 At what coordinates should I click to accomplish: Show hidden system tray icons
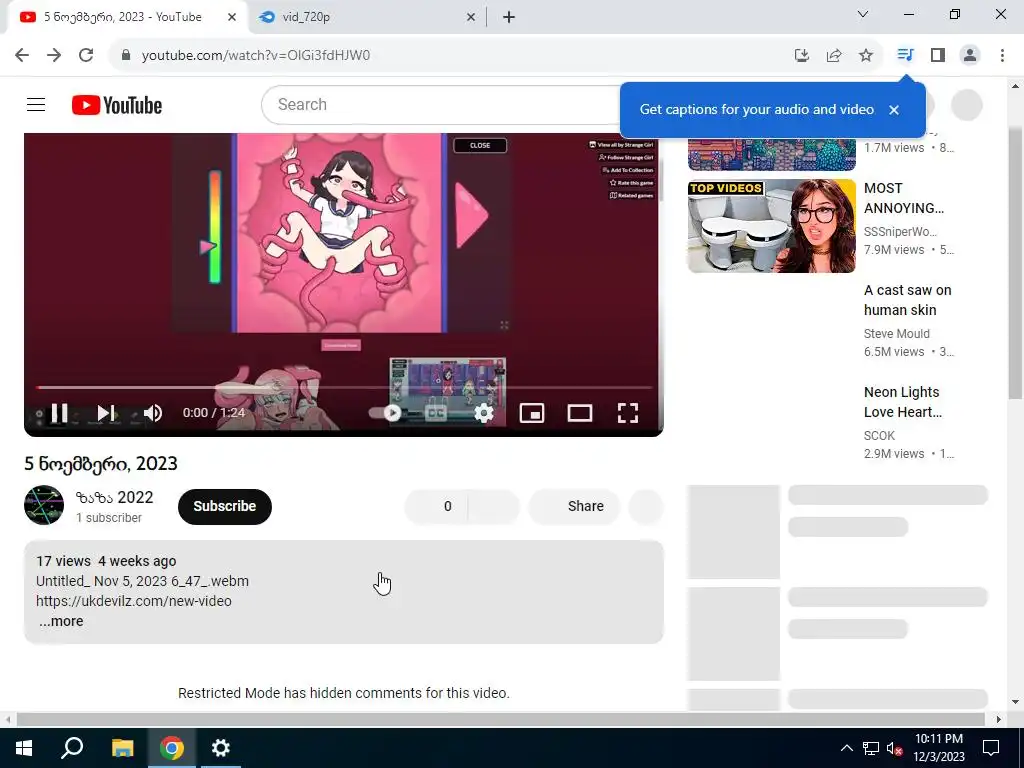coord(846,748)
